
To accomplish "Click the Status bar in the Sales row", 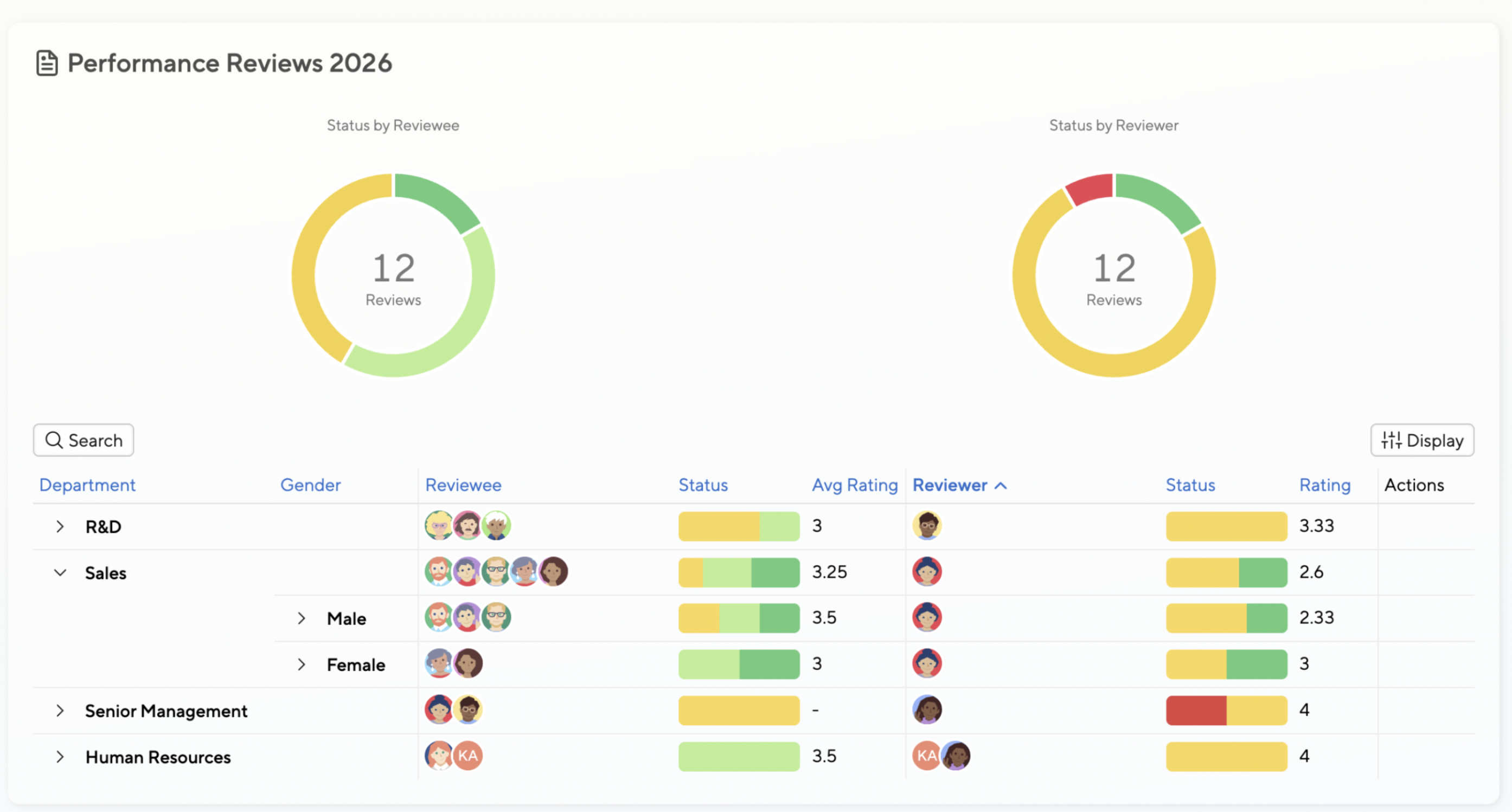I will click(738, 572).
